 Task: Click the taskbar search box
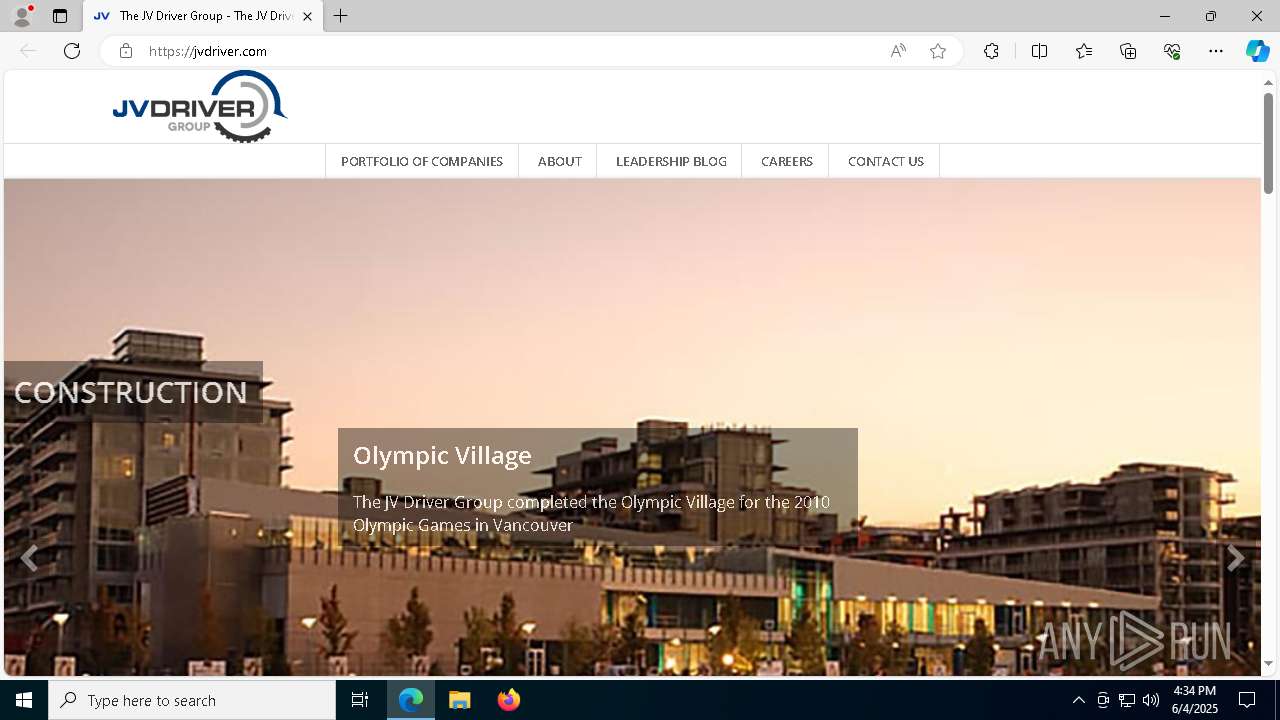pyautogui.click(x=192, y=700)
